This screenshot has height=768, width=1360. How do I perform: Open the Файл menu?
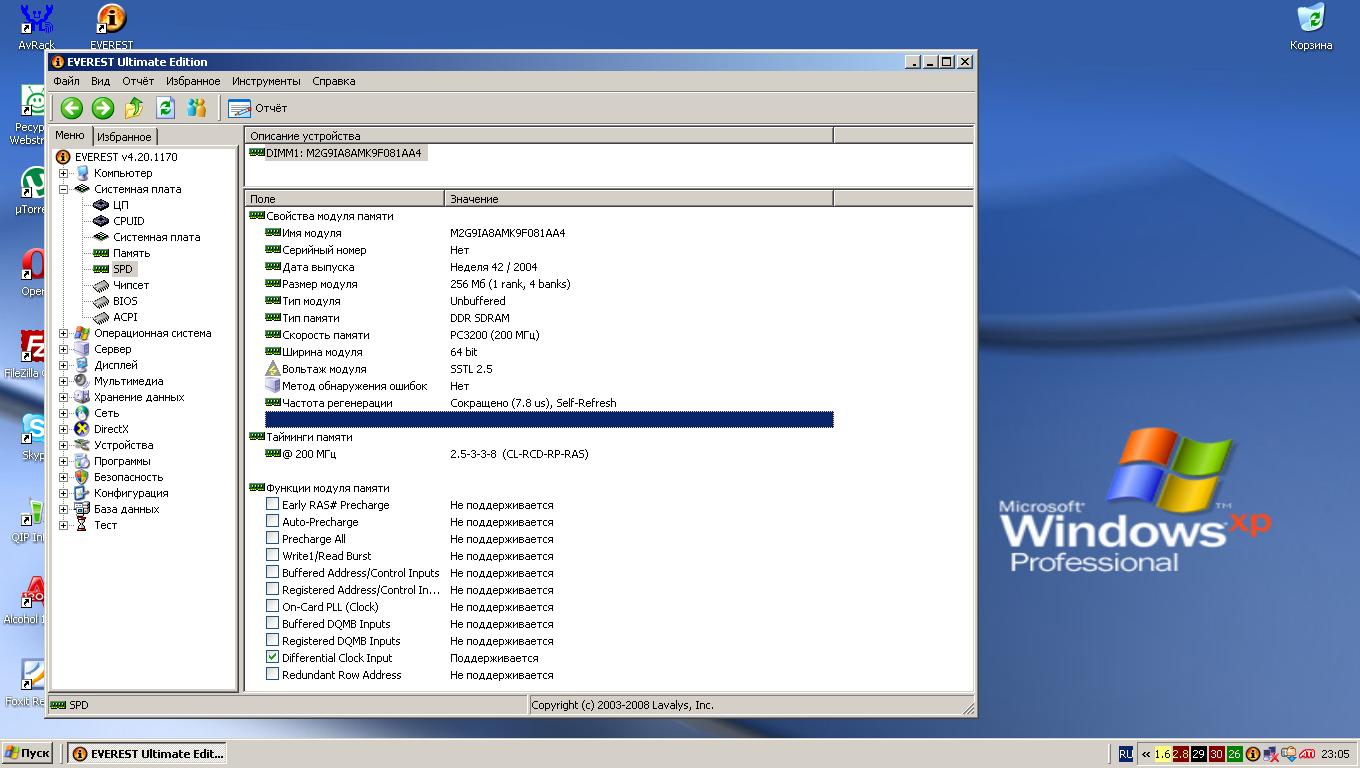coord(66,81)
